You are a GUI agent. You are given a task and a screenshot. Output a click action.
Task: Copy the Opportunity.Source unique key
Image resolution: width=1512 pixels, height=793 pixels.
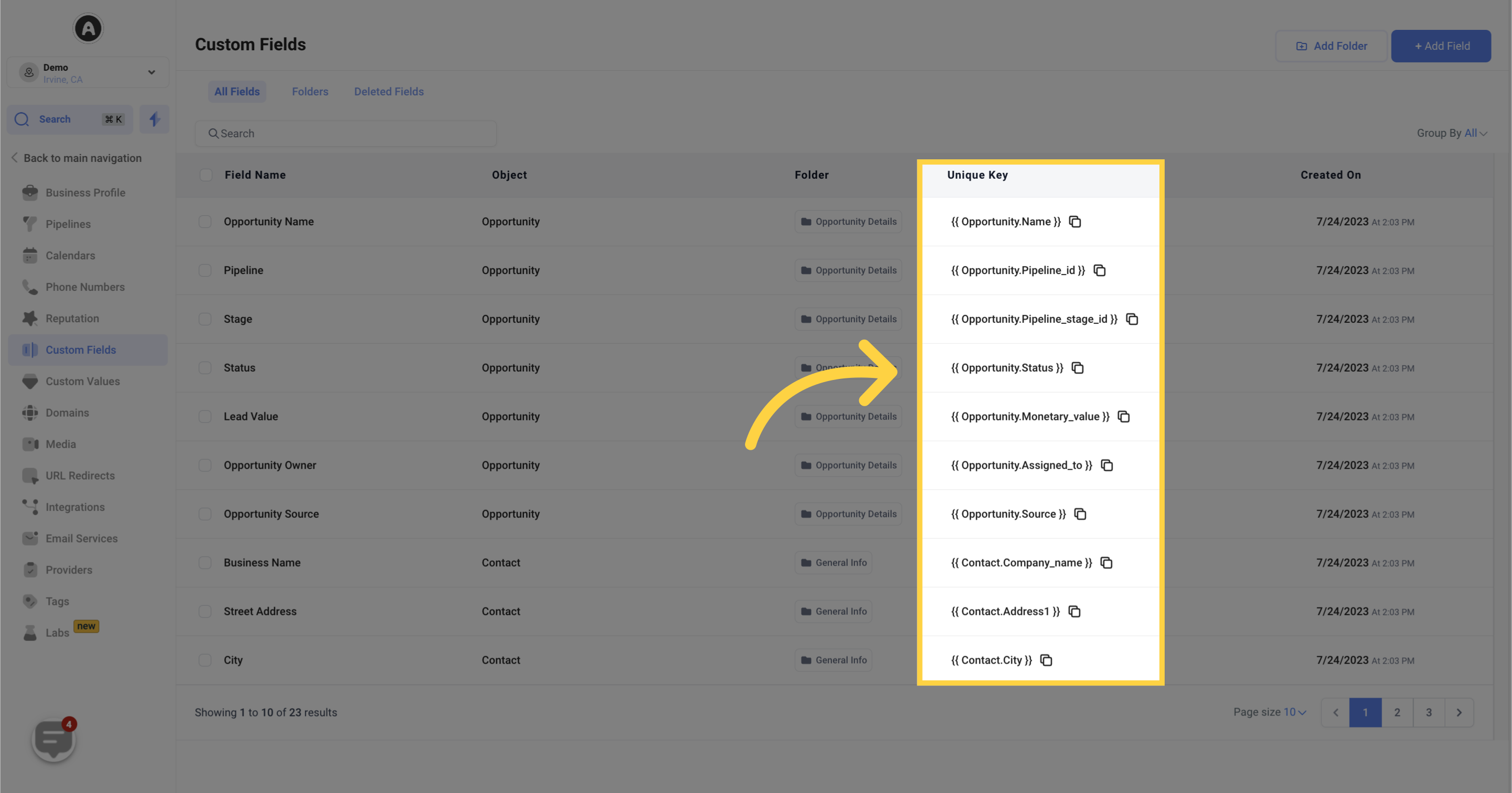tap(1080, 514)
